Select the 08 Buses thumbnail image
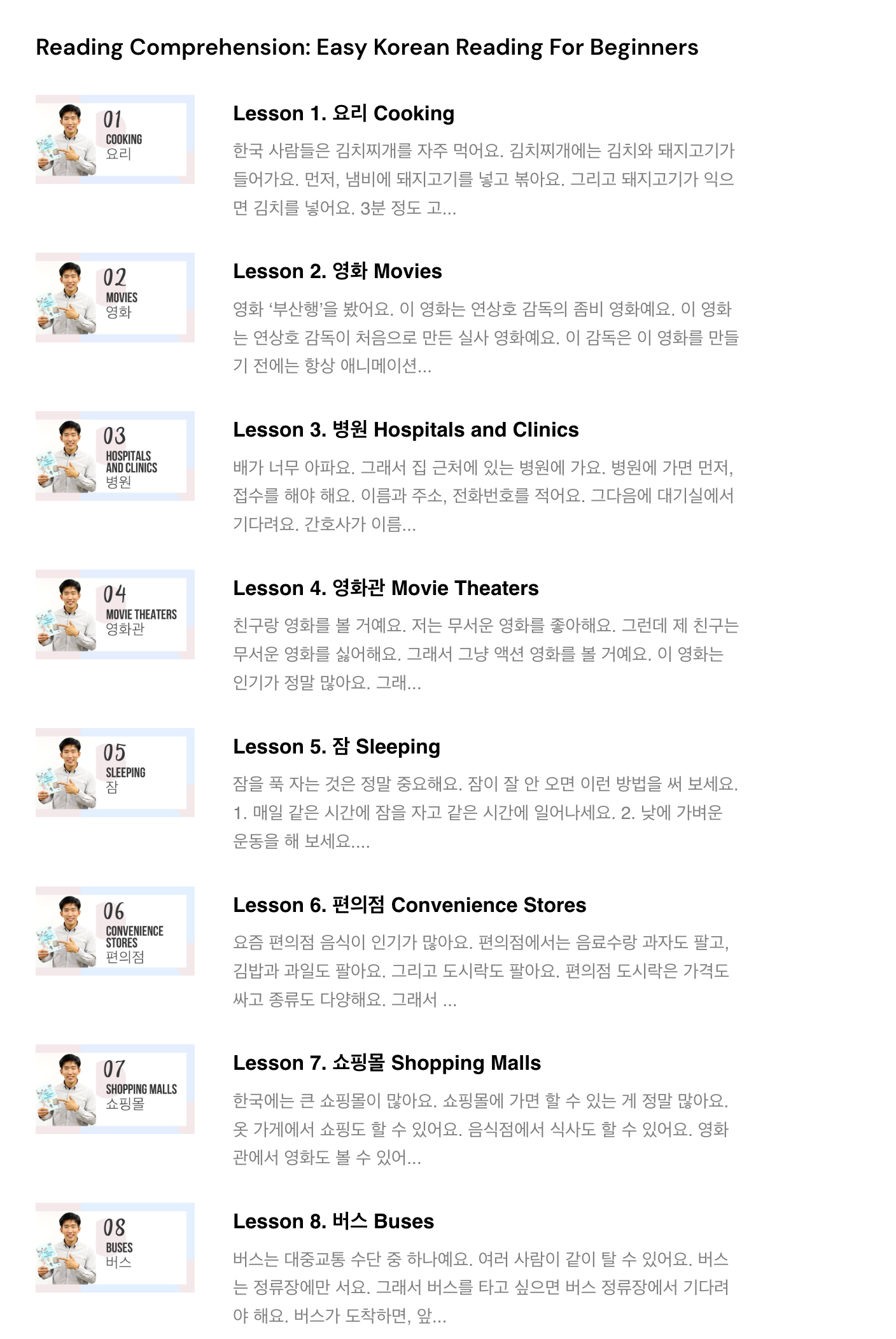Screen dimensions: 896x1339 (x=115, y=1248)
